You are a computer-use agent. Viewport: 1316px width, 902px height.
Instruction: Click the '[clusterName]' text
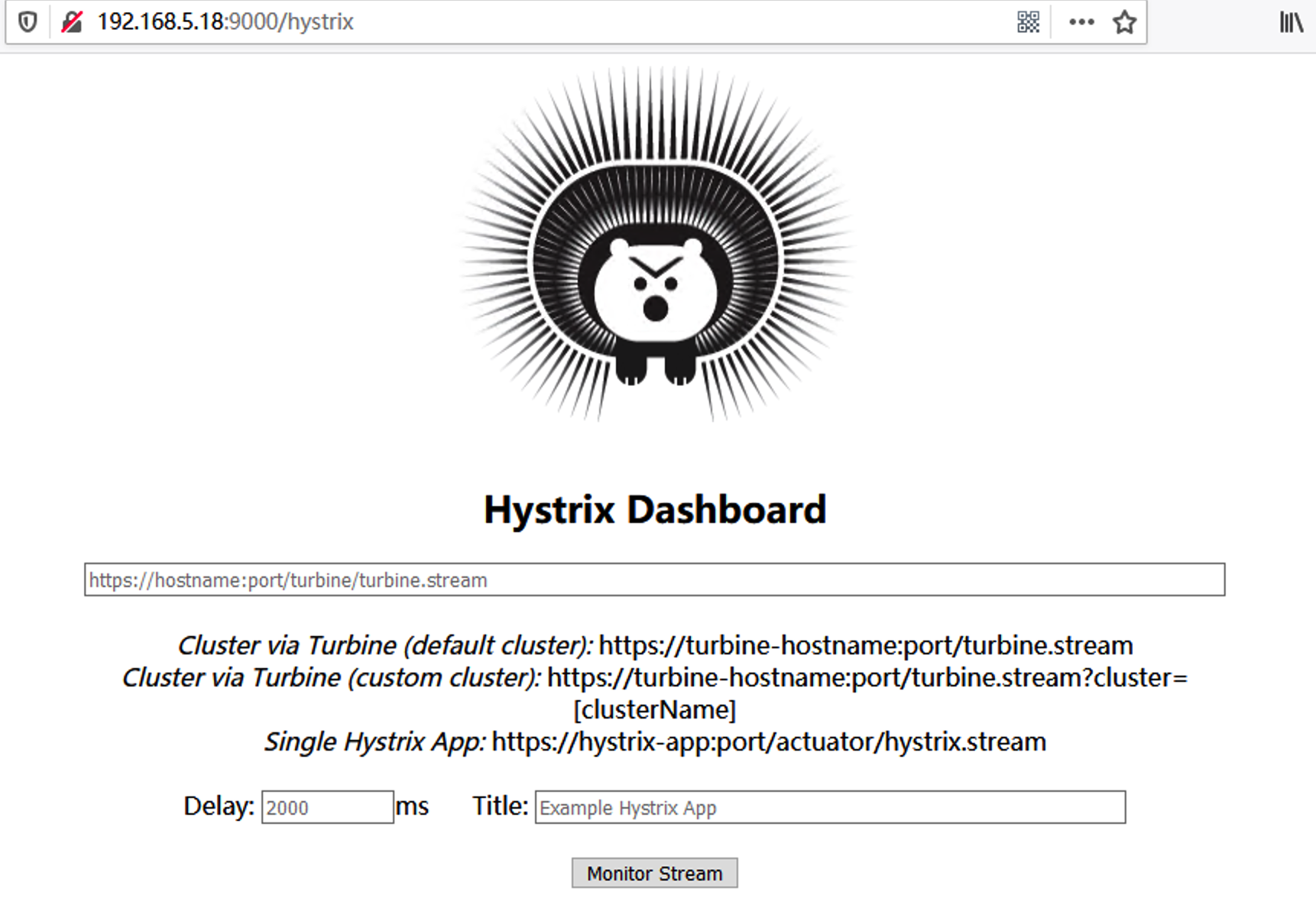point(655,710)
